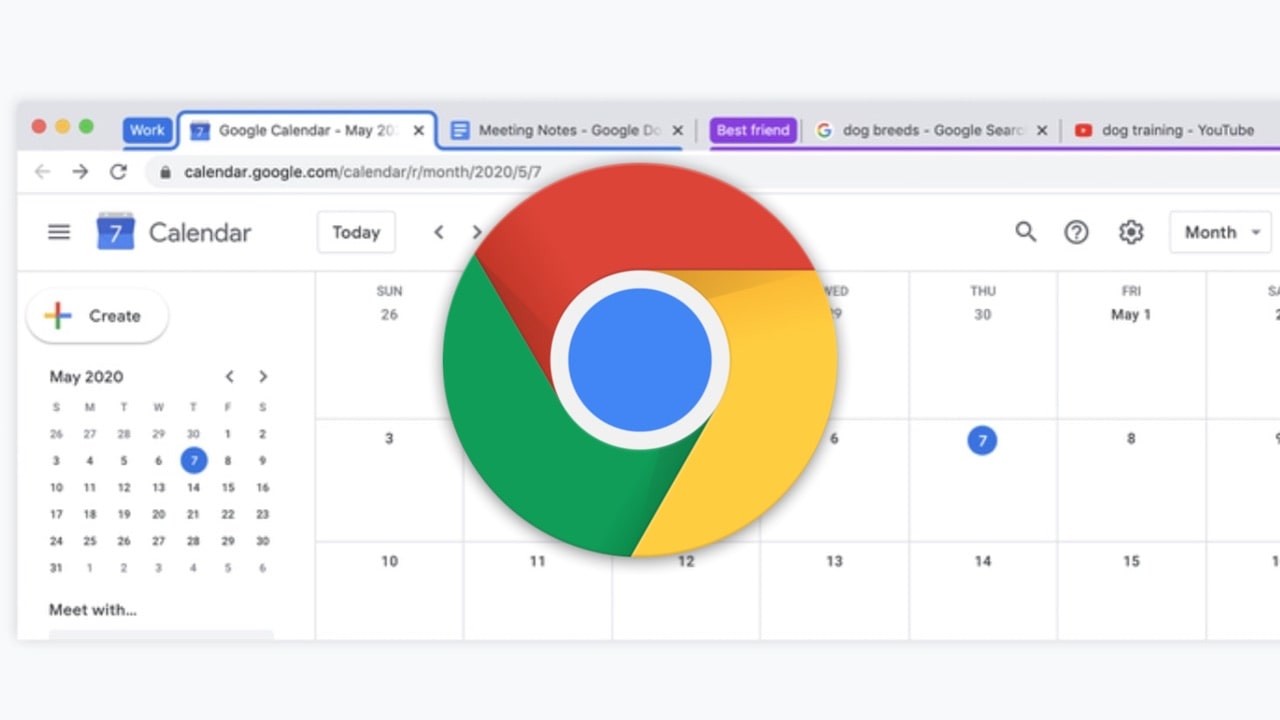The height and width of the screenshot is (720, 1280).
Task: Reload the page with the refresh icon
Action: click(118, 172)
